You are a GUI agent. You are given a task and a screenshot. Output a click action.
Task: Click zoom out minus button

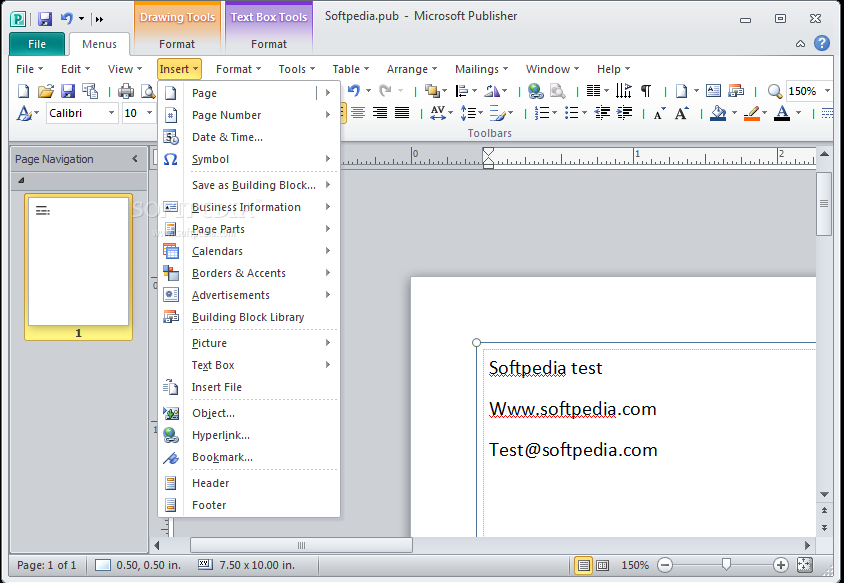pos(665,565)
